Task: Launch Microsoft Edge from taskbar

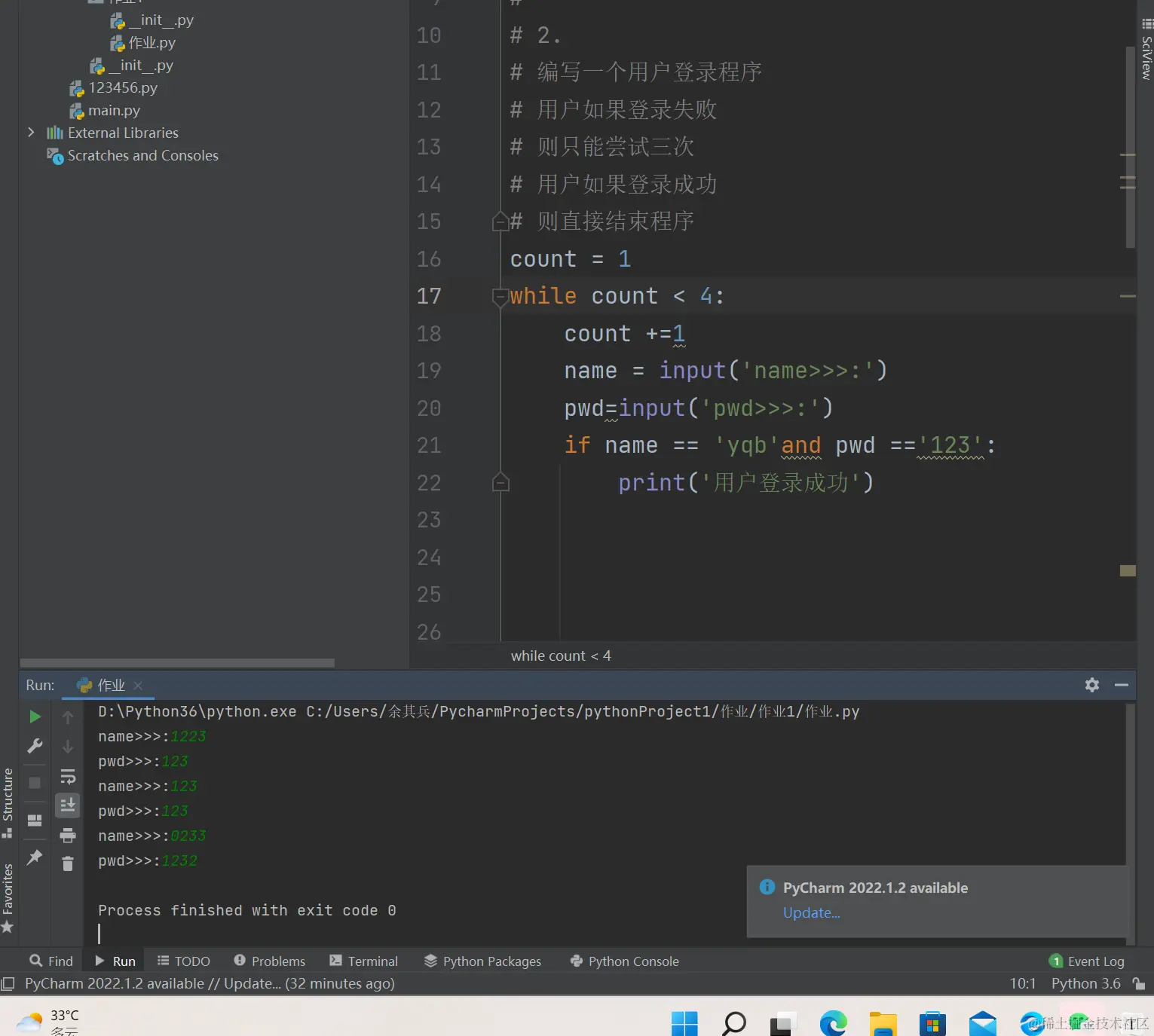Action: coord(833,1023)
